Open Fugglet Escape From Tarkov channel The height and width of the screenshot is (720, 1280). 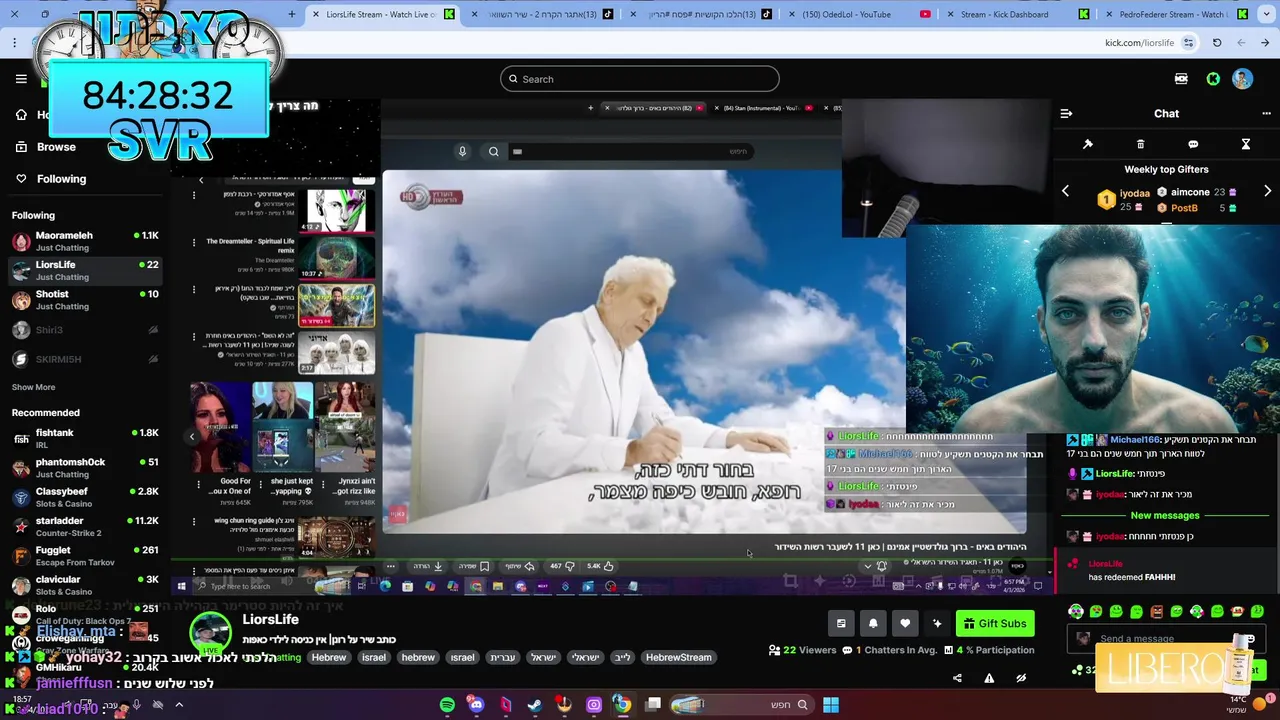pos(85,555)
